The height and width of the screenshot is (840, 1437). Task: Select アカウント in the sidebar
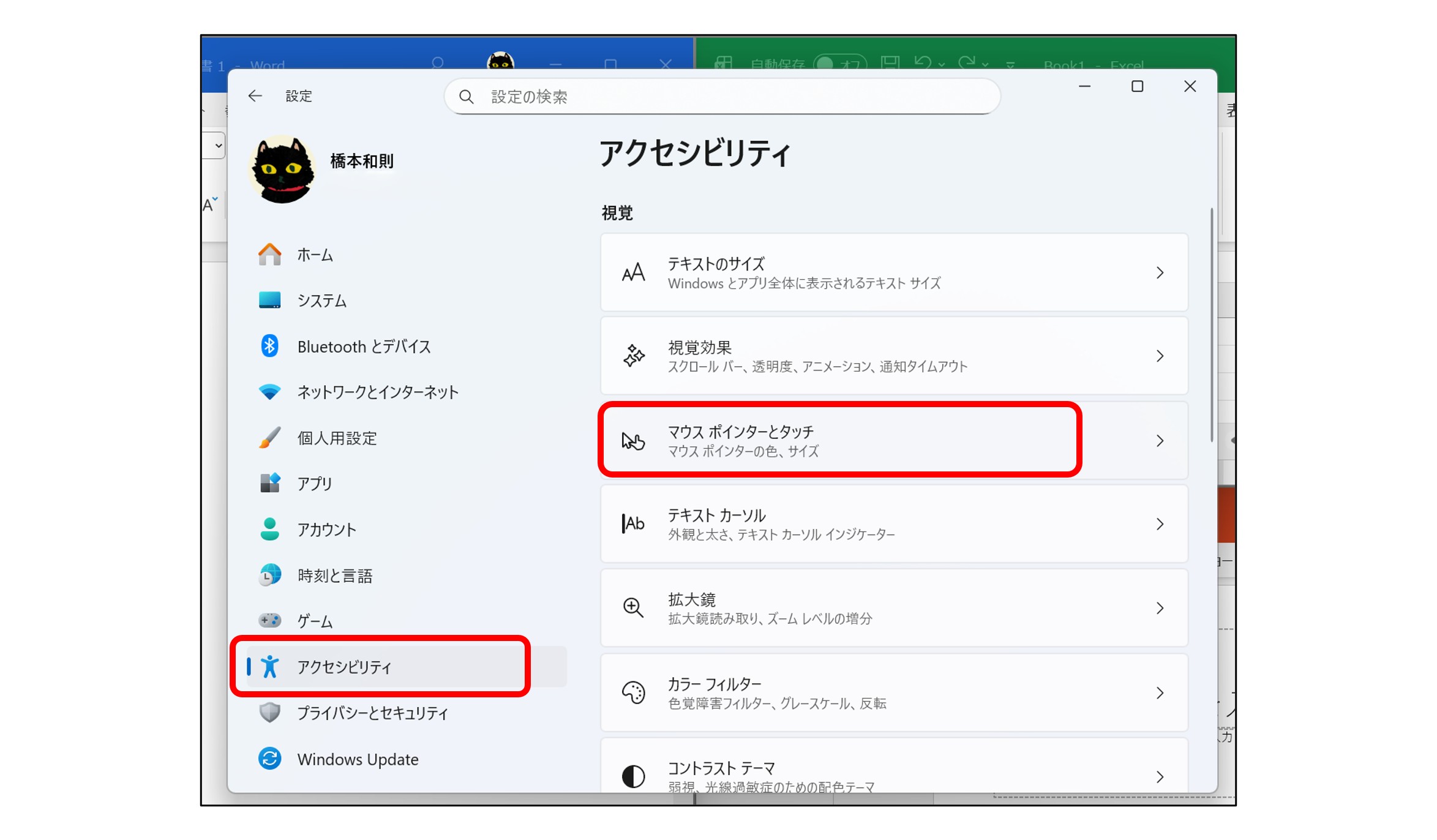327,530
